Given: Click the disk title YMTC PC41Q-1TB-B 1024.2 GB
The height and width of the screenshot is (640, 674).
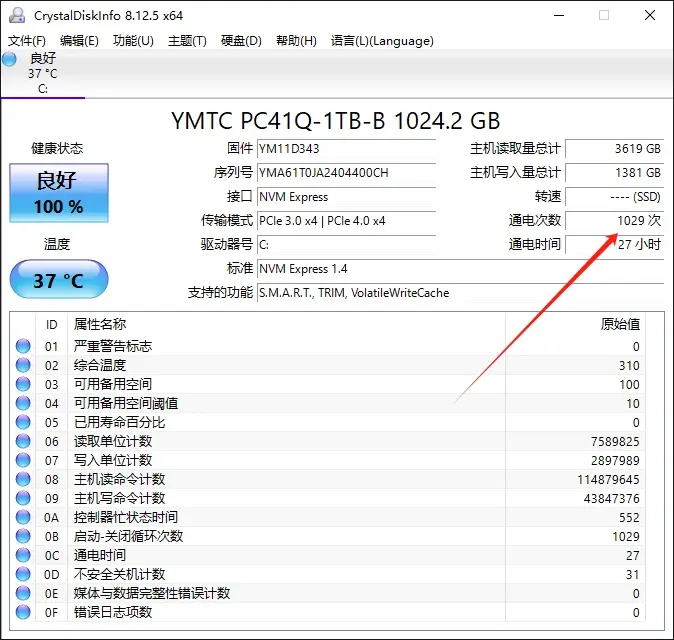Looking at the screenshot, I should tap(335, 121).
